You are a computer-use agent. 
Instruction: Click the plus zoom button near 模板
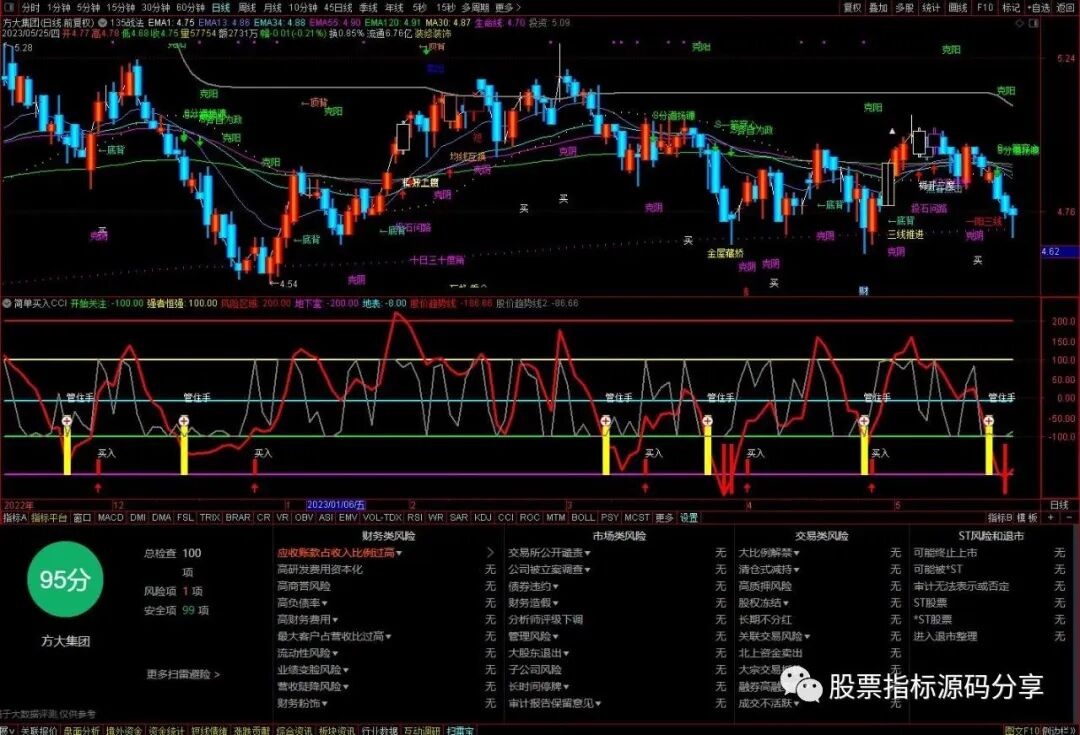tap(1050, 517)
